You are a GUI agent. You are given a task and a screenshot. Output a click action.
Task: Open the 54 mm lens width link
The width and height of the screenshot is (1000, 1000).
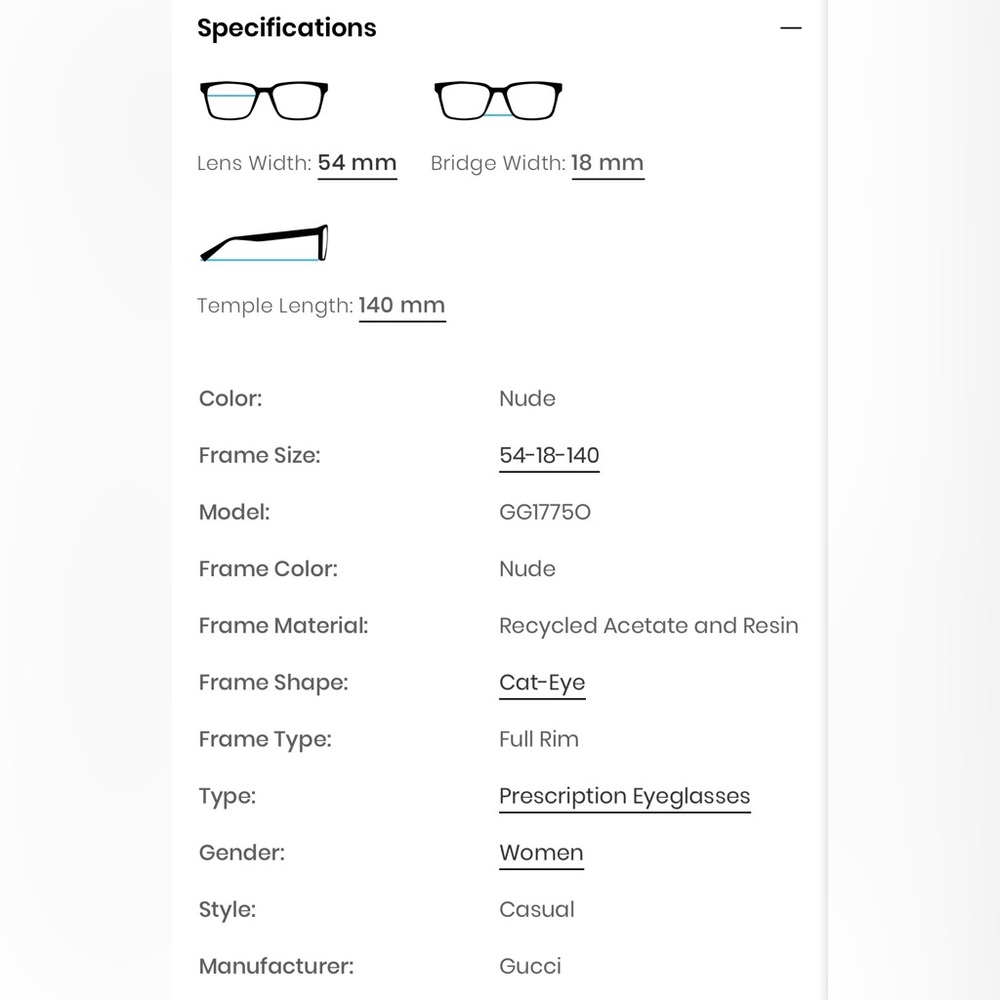[357, 162]
